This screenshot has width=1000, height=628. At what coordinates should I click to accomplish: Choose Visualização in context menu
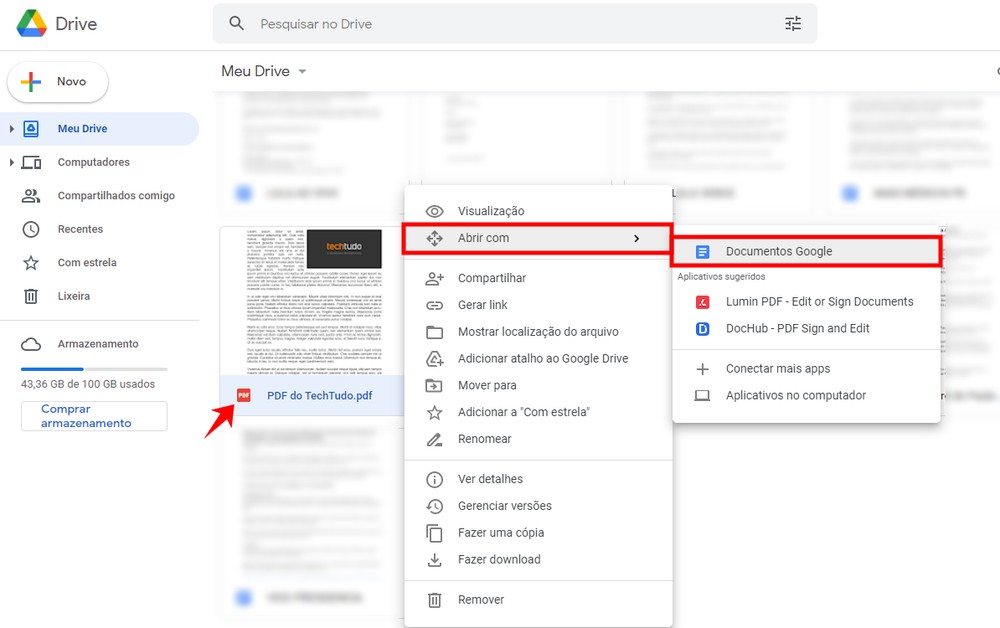coord(538,211)
